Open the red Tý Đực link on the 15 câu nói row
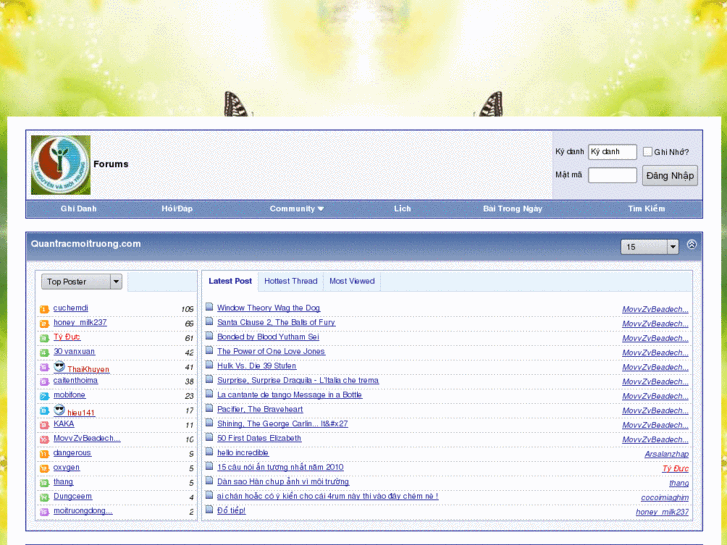The image size is (727, 545). pyautogui.click(x=676, y=468)
